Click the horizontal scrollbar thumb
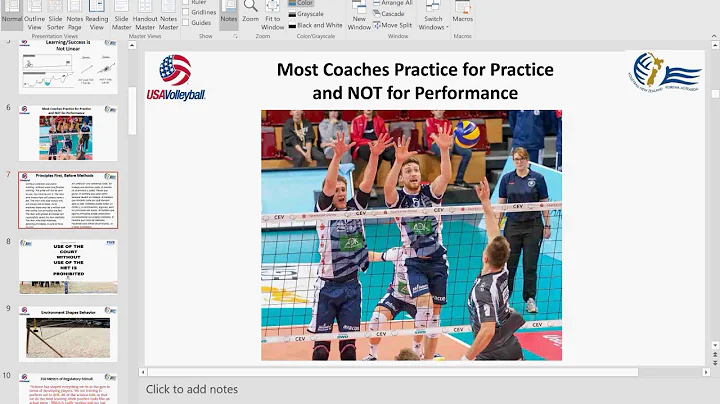720x404 pixels. click(393, 372)
